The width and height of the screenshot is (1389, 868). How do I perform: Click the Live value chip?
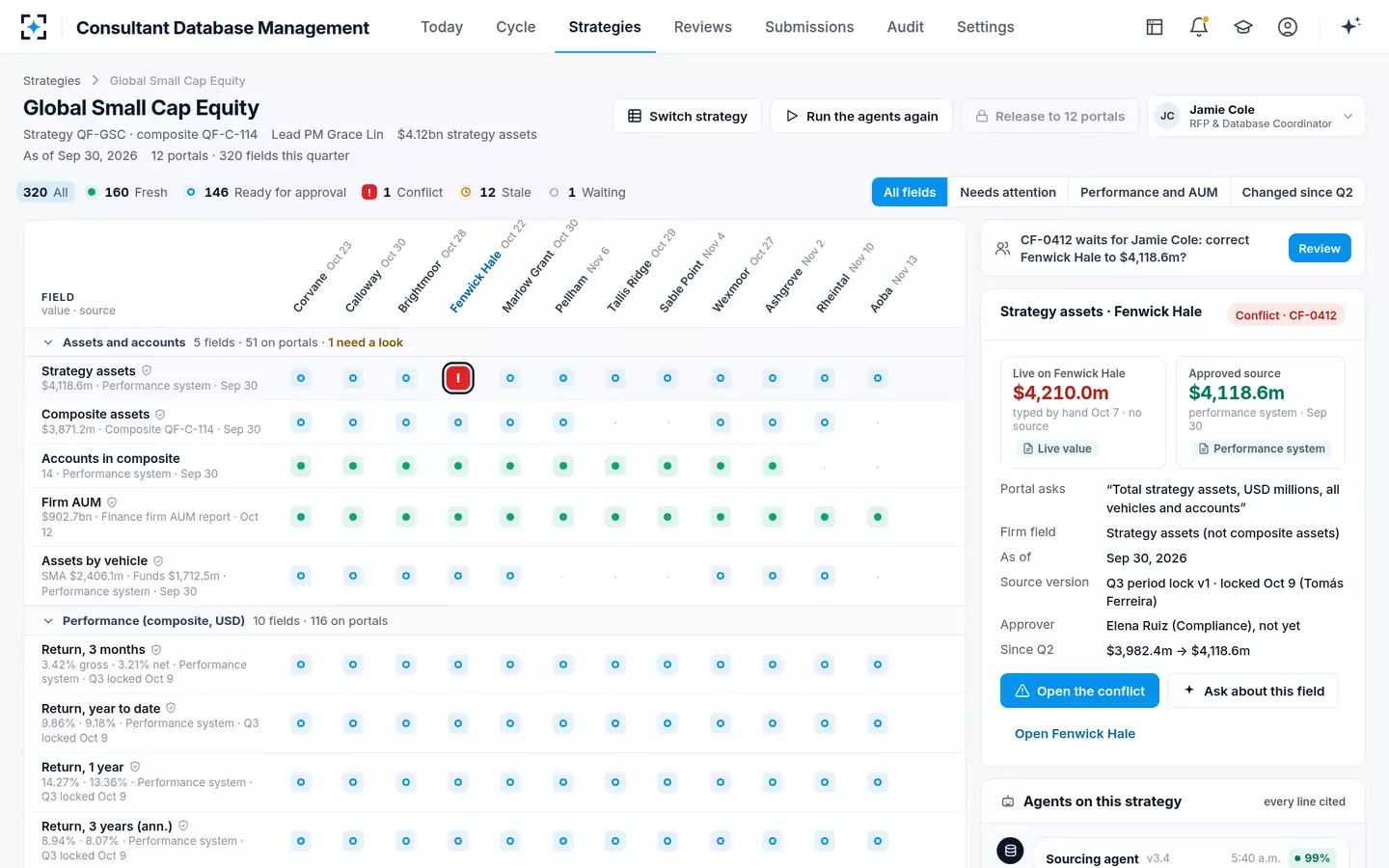pyautogui.click(x=1057, y=448)
